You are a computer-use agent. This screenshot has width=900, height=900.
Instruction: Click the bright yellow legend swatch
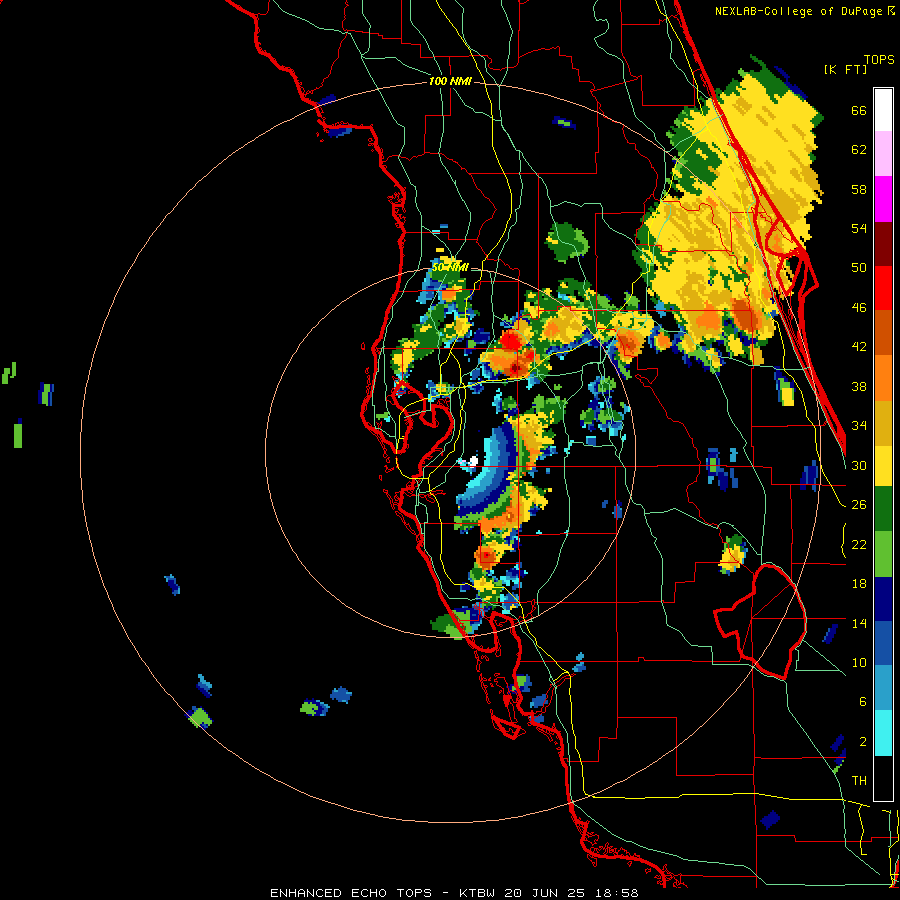(883, 466)
